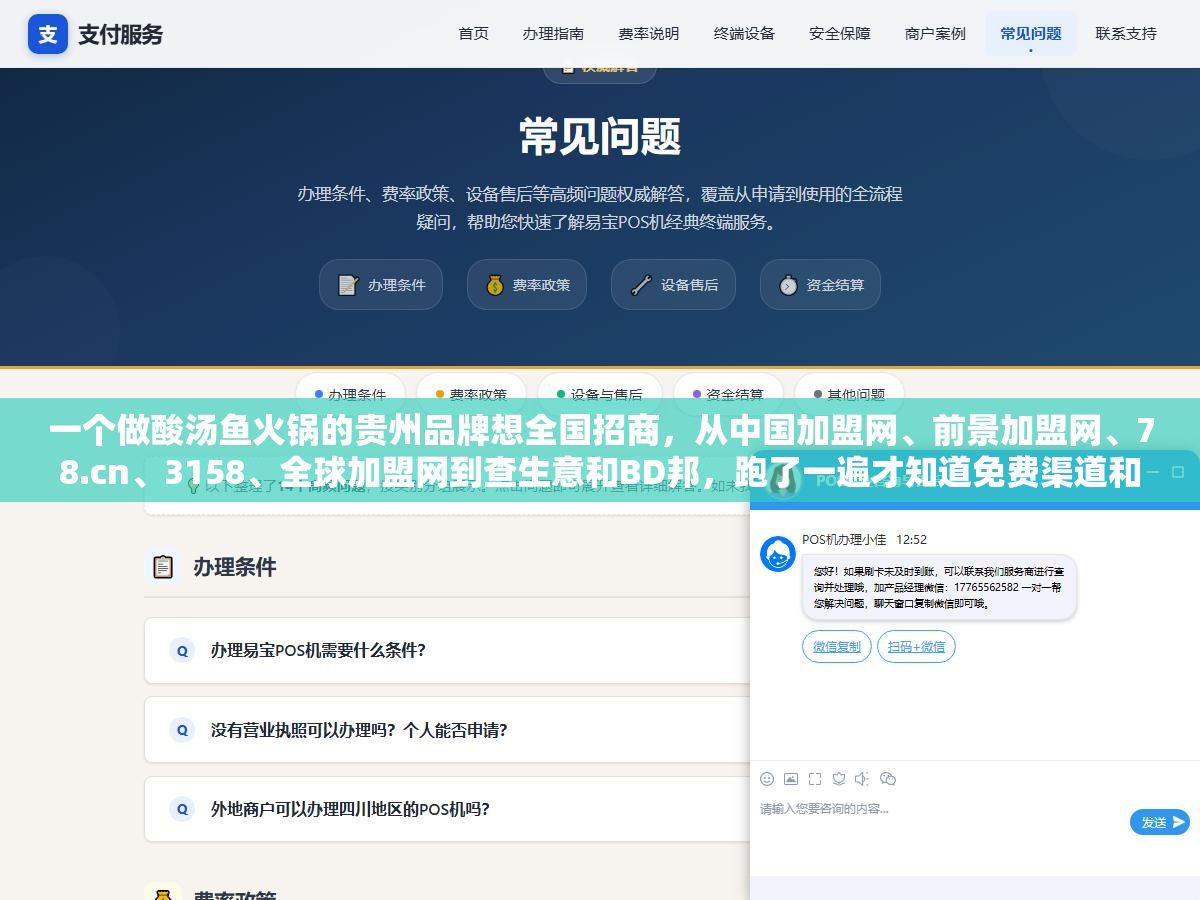This screenshot has height=900, width=1200.
Task: Open 联系支持 in the navigation
Action: 1126,33
